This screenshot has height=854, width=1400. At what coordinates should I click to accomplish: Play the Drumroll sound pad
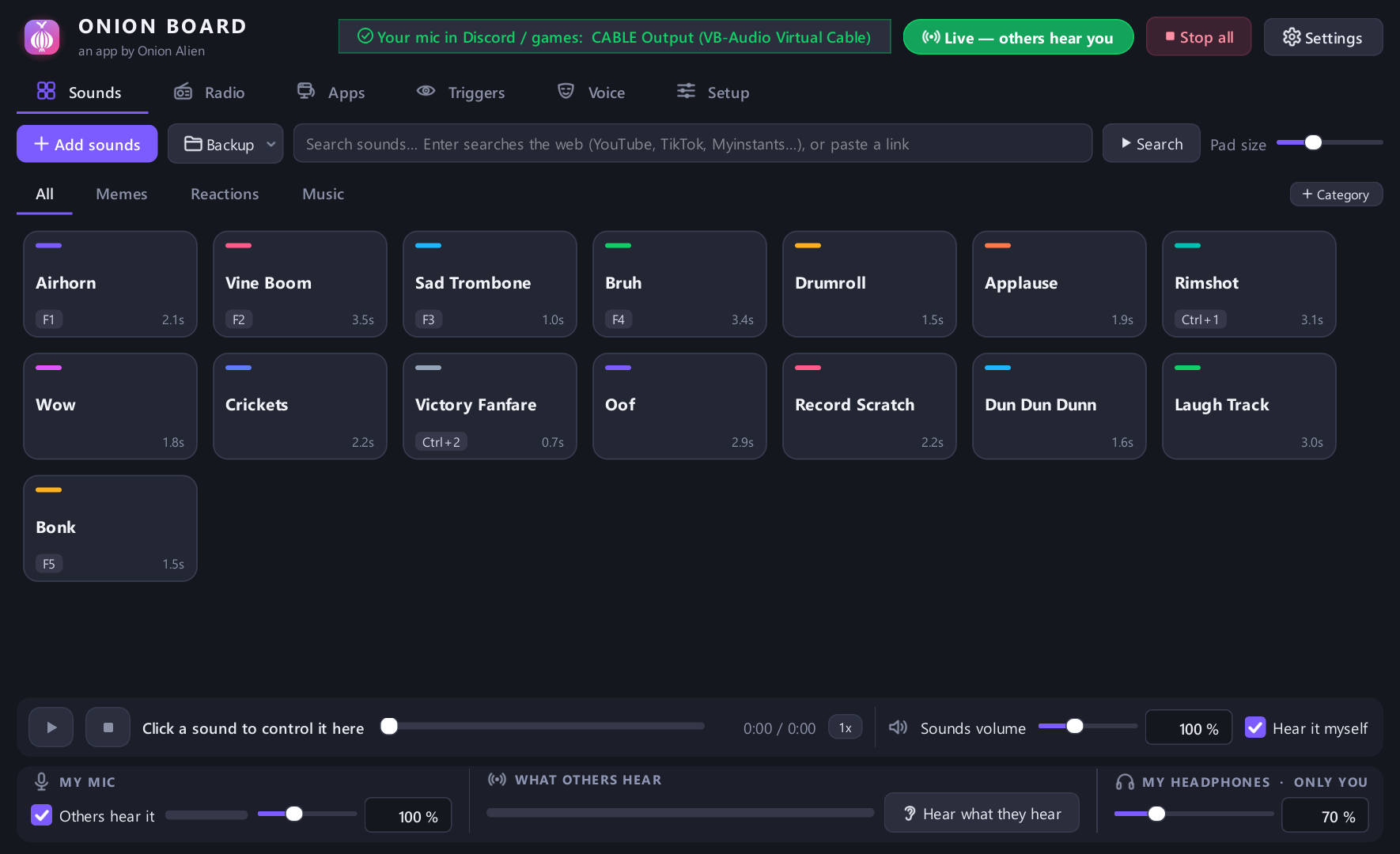click(869, 284)
